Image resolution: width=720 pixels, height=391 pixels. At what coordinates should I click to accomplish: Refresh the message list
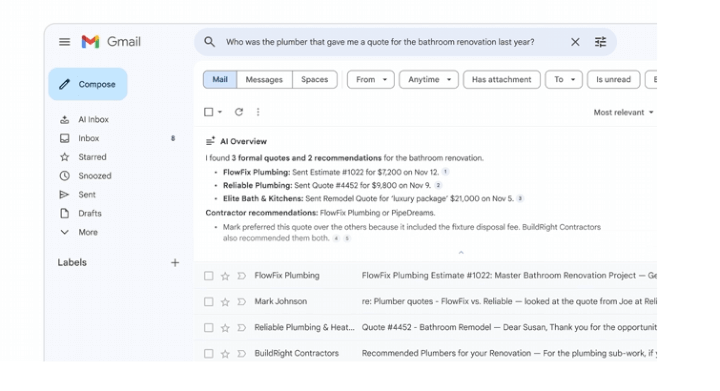coord(239,112)
